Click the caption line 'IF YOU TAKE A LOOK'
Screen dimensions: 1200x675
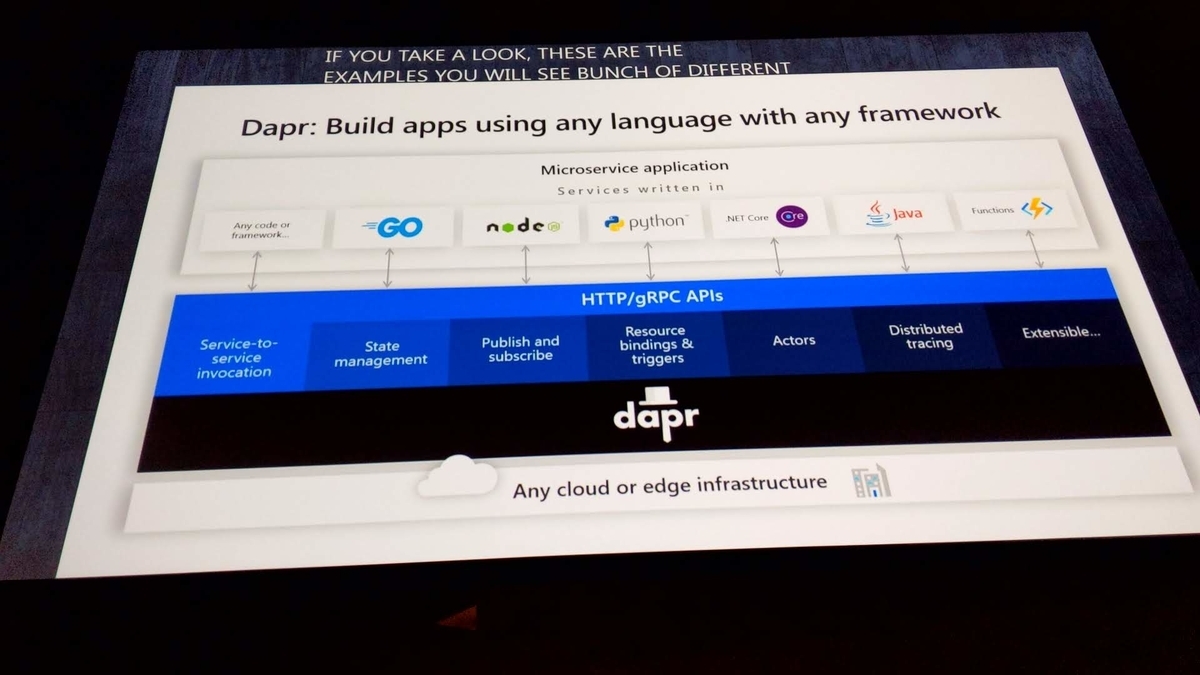tap(504, 52)
